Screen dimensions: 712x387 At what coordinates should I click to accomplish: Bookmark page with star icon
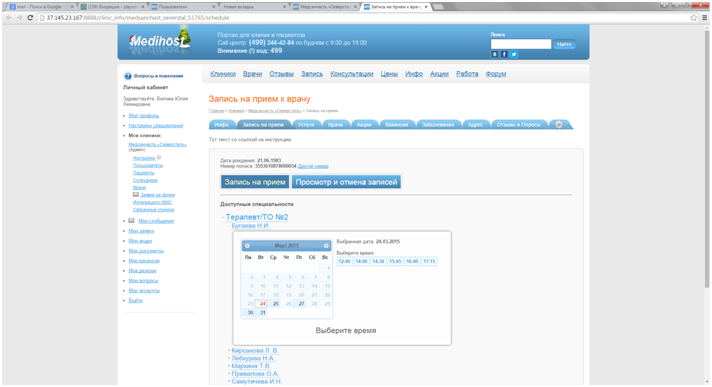(x=693, y=18)
